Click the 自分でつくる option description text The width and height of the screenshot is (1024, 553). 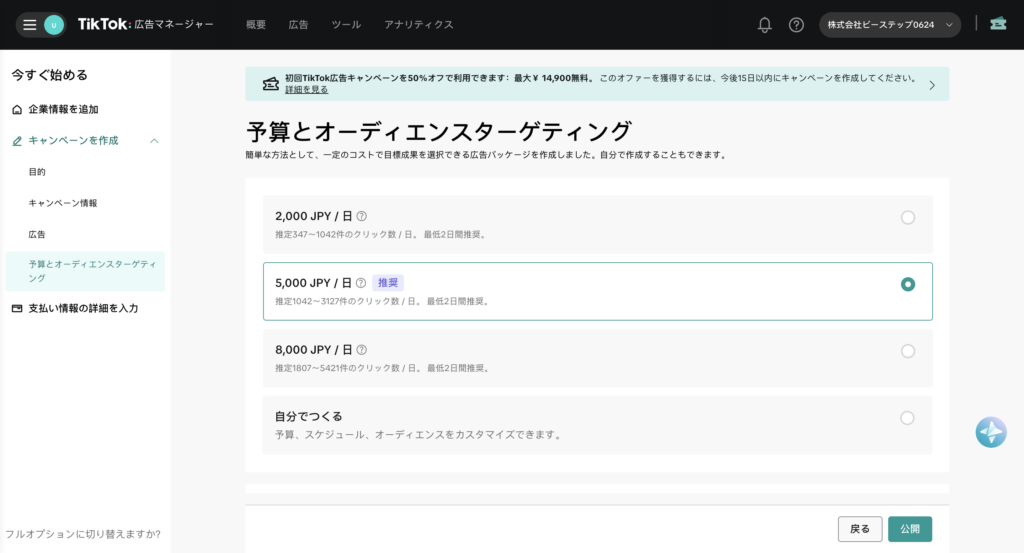click(x=420, y=434)
